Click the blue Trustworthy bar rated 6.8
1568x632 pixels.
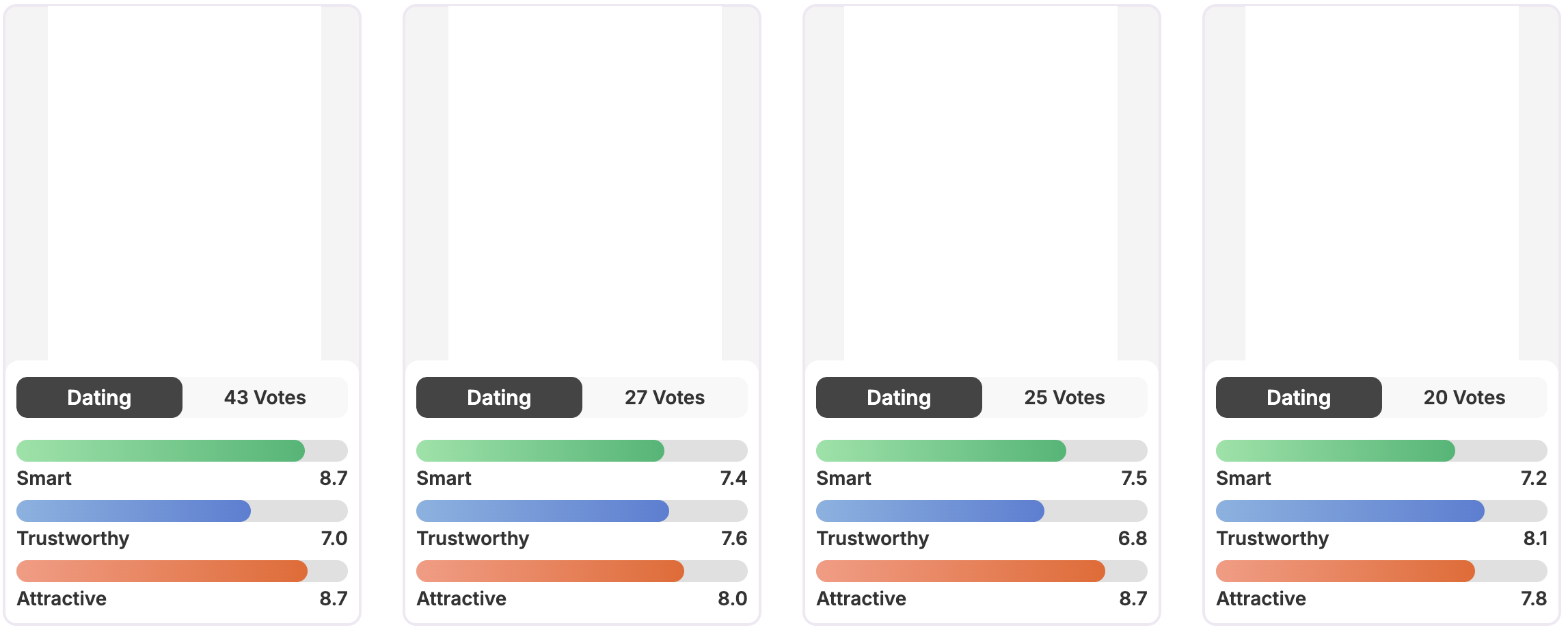[930, 511]
